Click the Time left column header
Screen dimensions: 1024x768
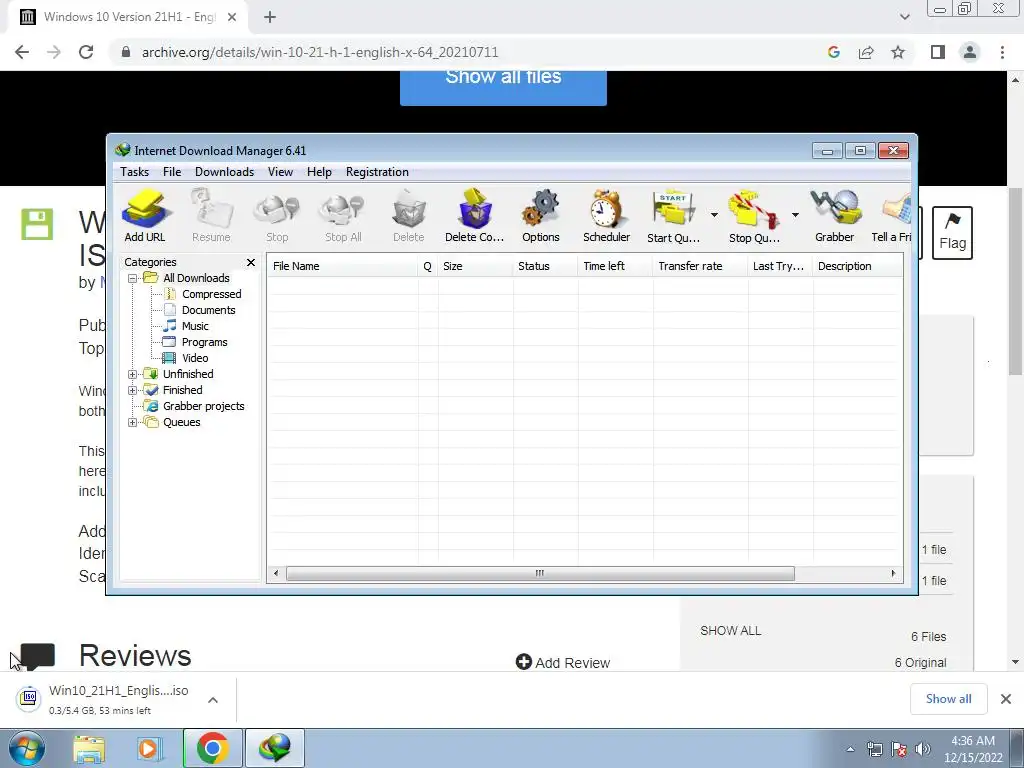tap(615, 266)
